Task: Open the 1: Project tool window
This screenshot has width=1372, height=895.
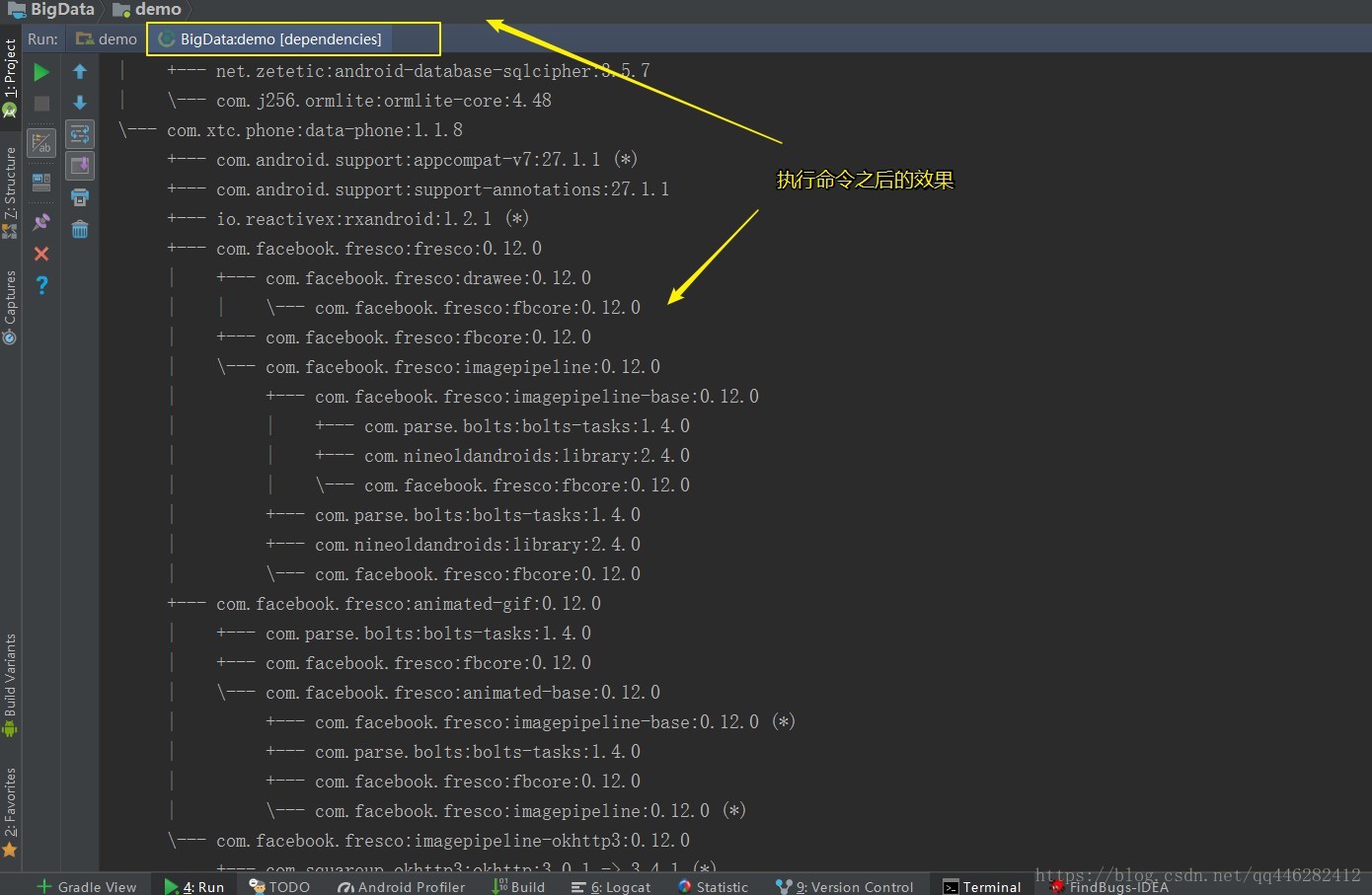Action: coord(10,79)
